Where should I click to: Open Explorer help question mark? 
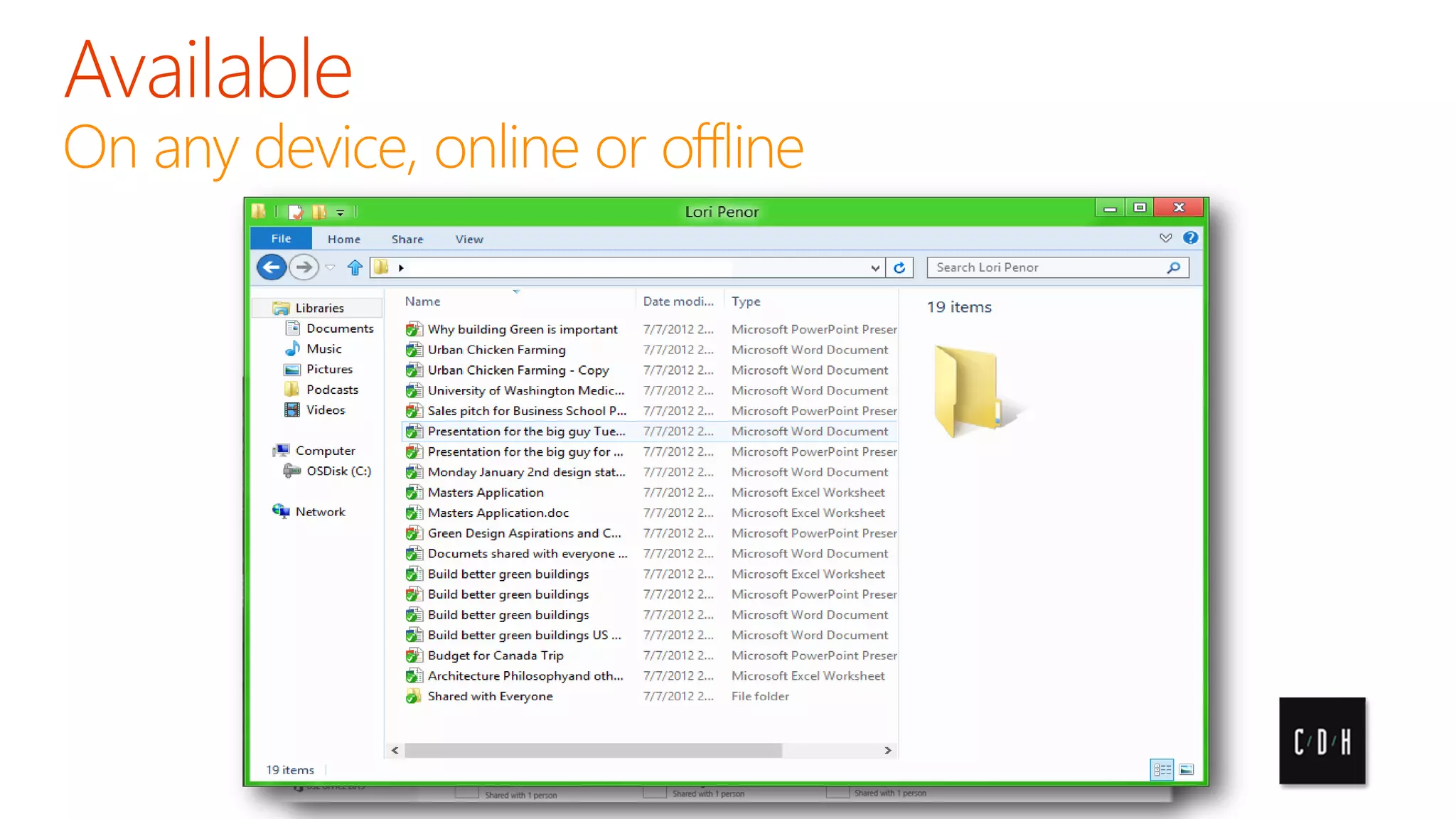1190,238
